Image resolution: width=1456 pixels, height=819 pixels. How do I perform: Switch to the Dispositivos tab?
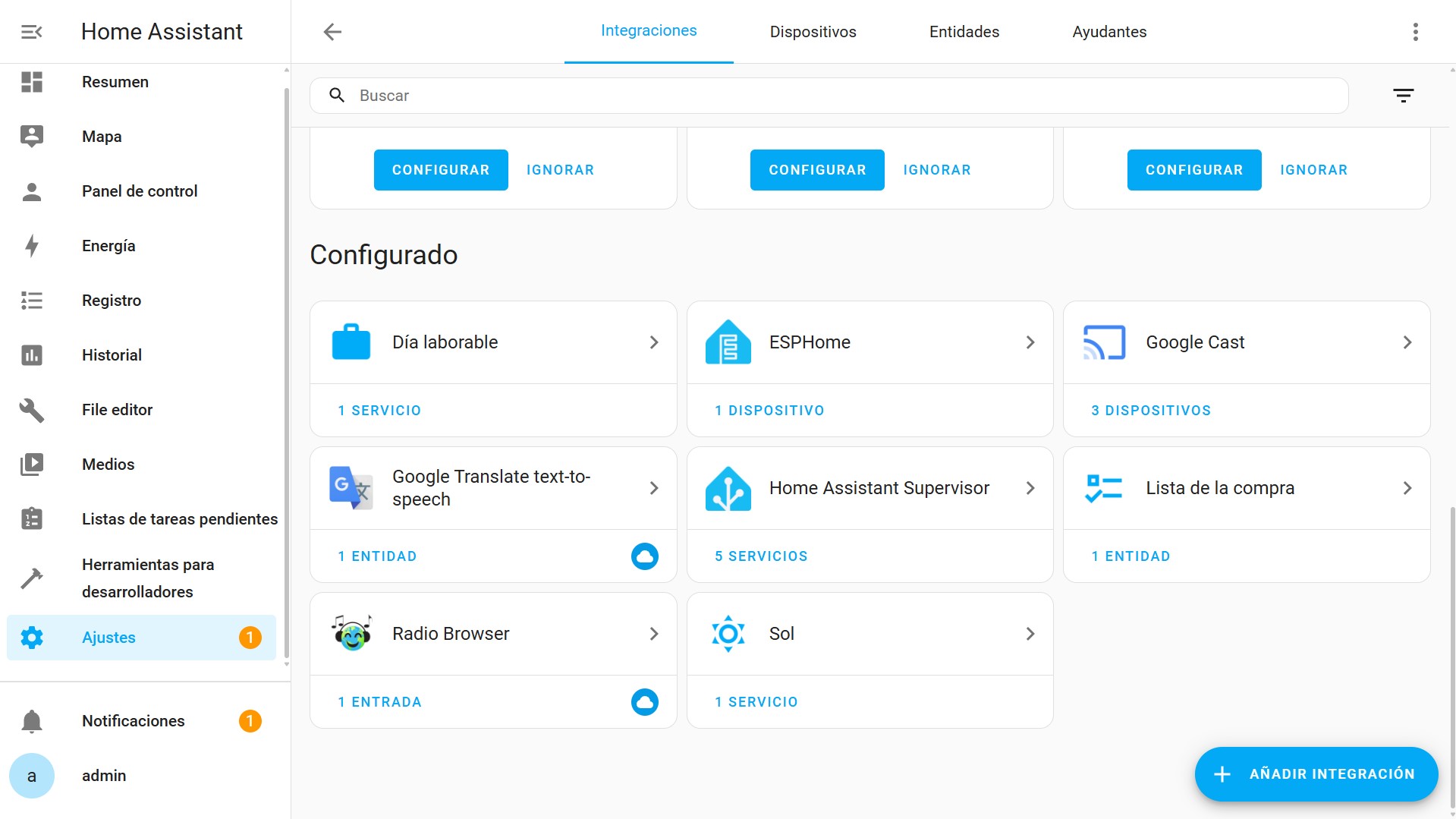(813, 31)
